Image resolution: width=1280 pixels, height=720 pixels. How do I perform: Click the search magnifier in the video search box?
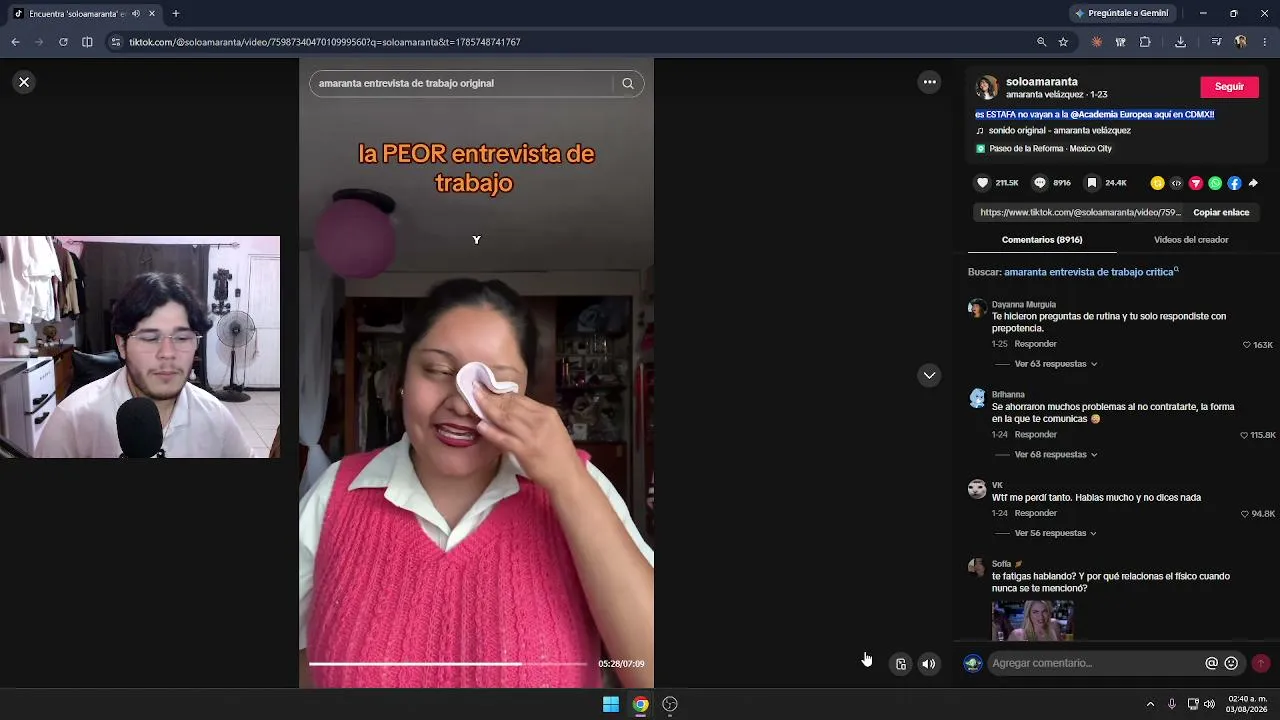pyautogui.click(x=628, y=83)
